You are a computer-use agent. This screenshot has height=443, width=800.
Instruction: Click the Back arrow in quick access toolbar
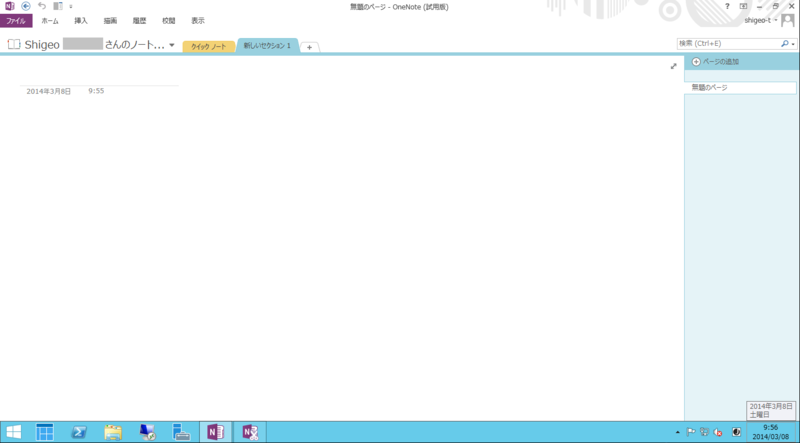click(x=26, y=6)
